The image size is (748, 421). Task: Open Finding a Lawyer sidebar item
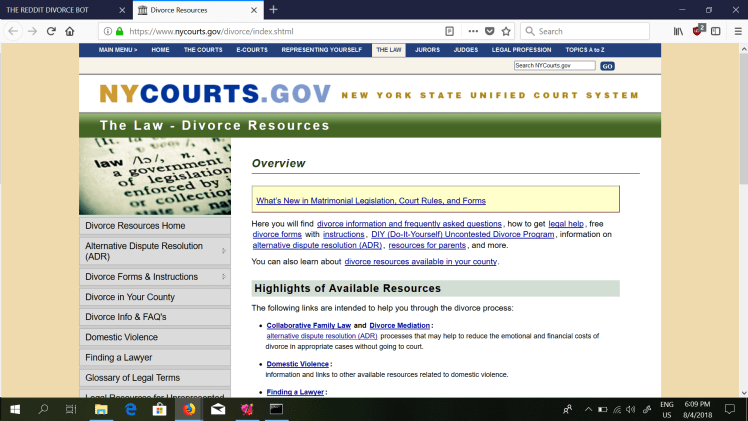(155, 358)
